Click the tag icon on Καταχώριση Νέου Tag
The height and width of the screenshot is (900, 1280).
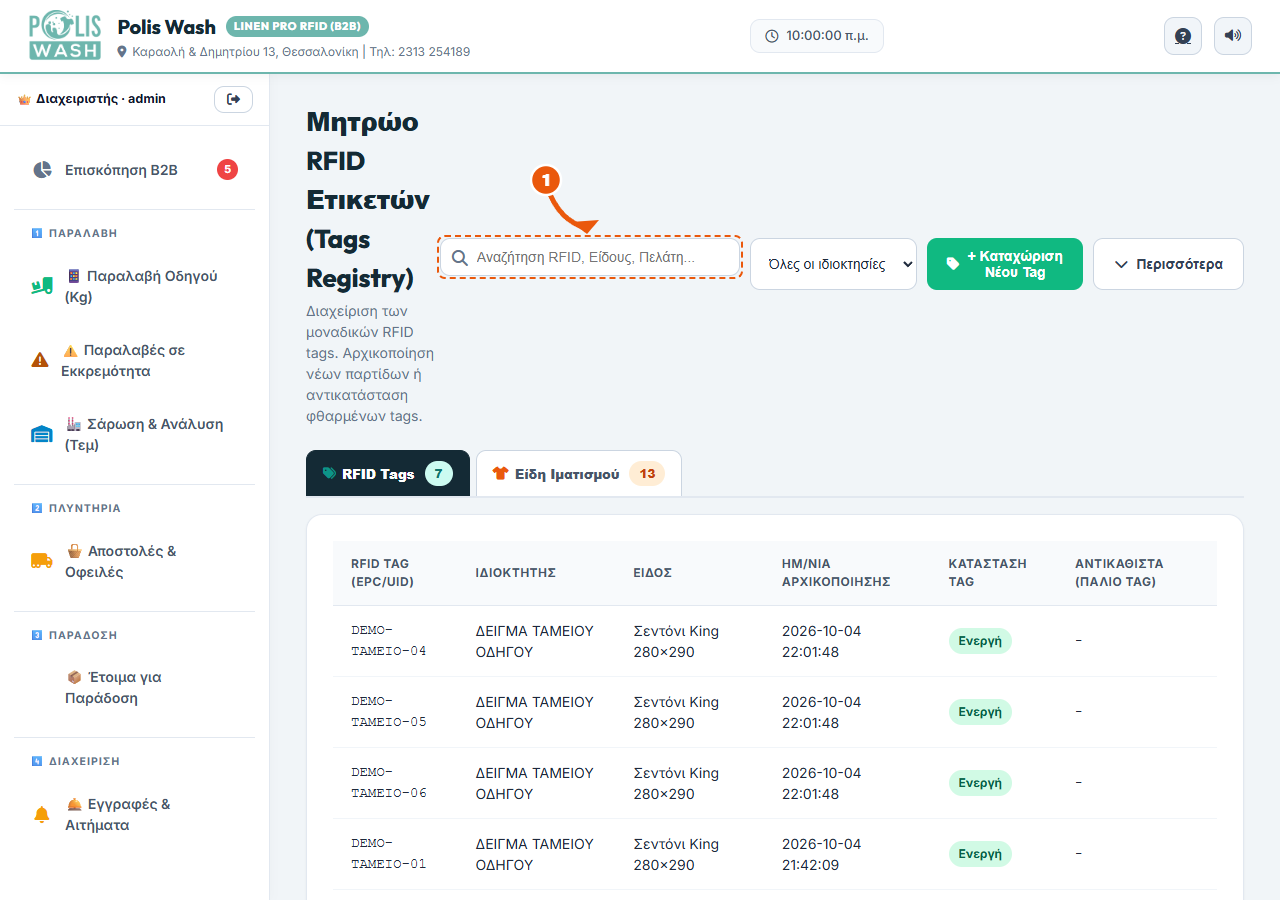953,264
